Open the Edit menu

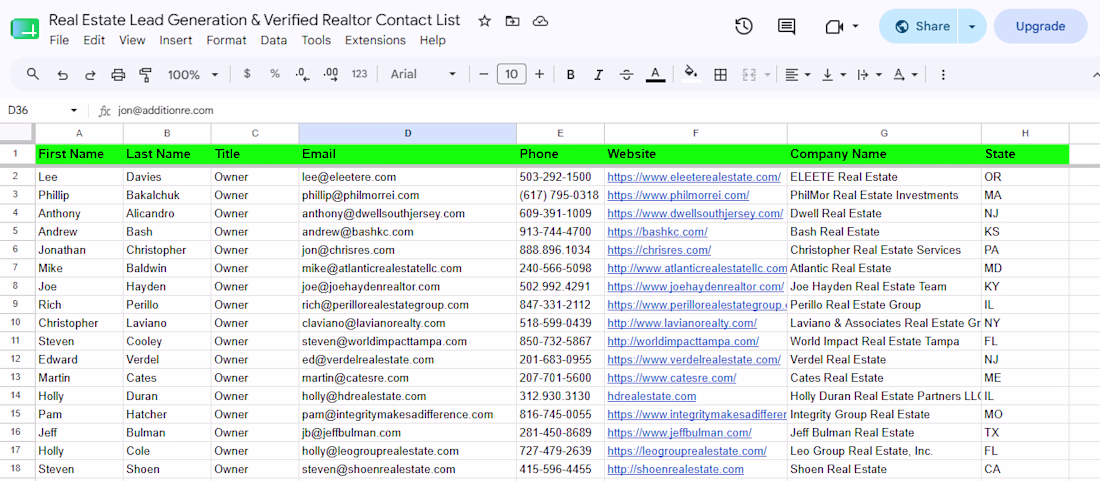[x=94, y=41]
